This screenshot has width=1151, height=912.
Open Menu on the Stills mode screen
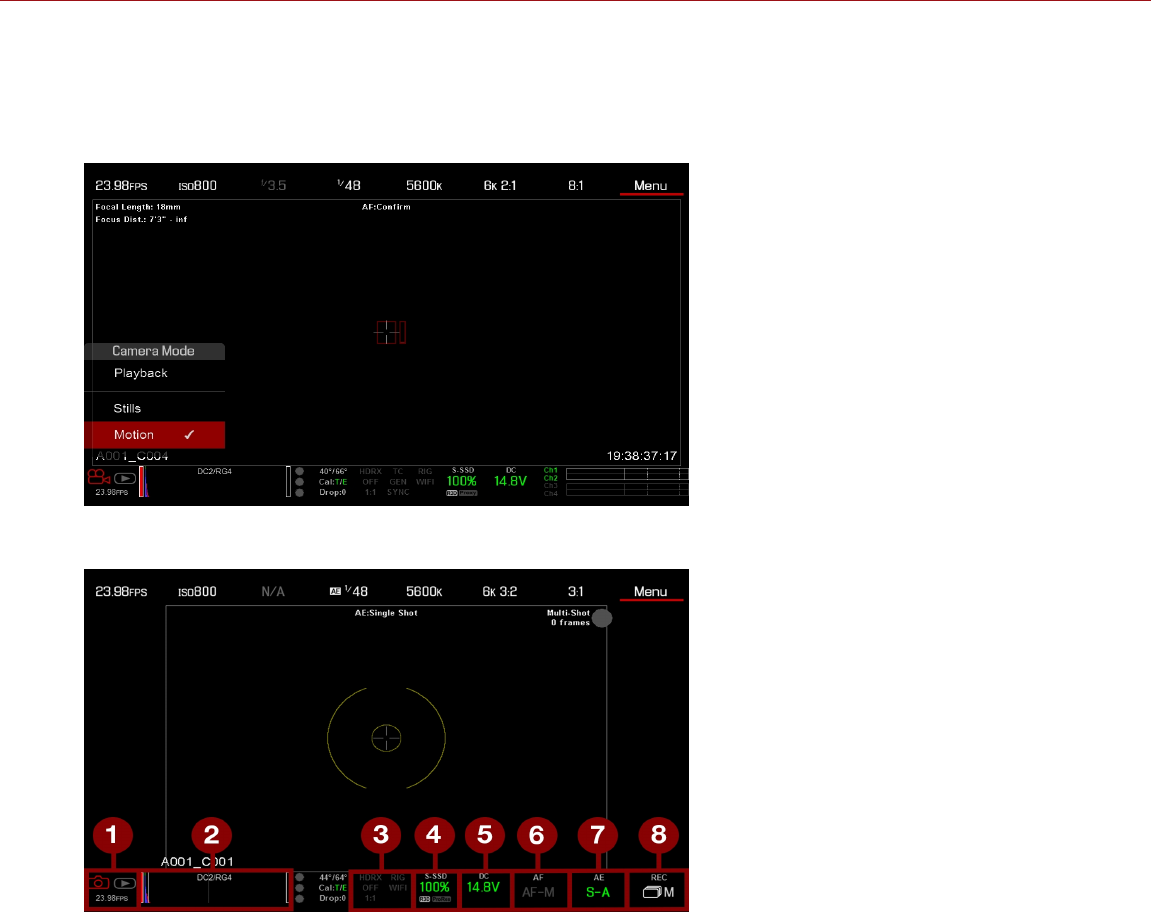click(x=650, y=592)
